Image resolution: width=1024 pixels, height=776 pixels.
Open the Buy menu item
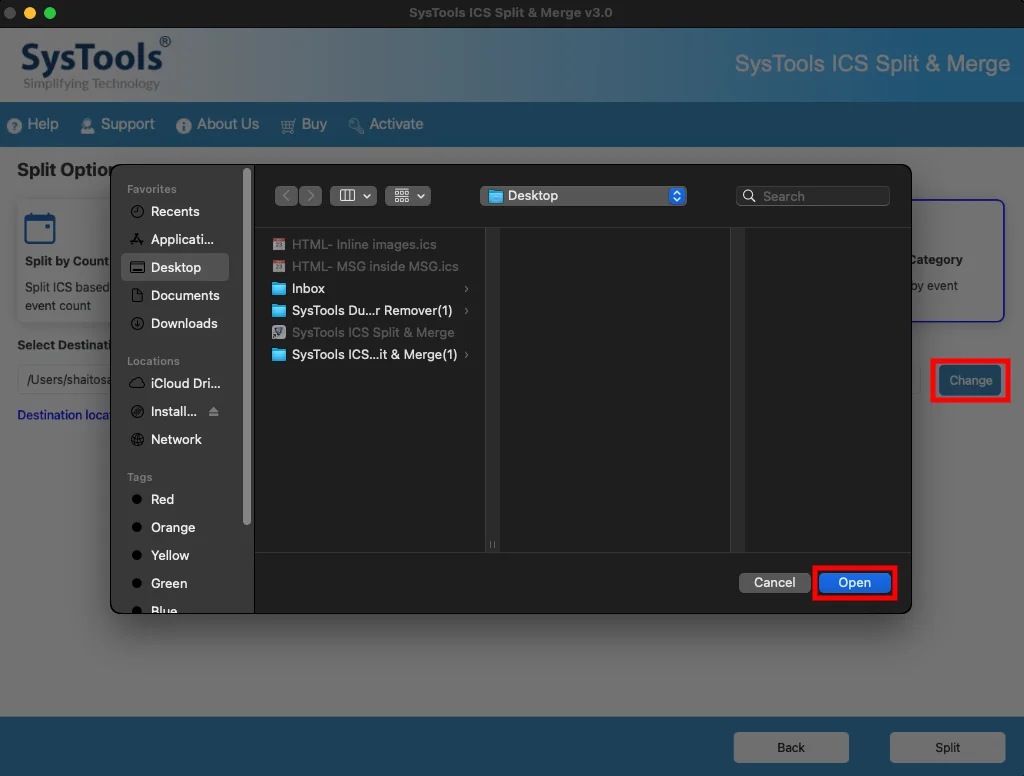304,125
